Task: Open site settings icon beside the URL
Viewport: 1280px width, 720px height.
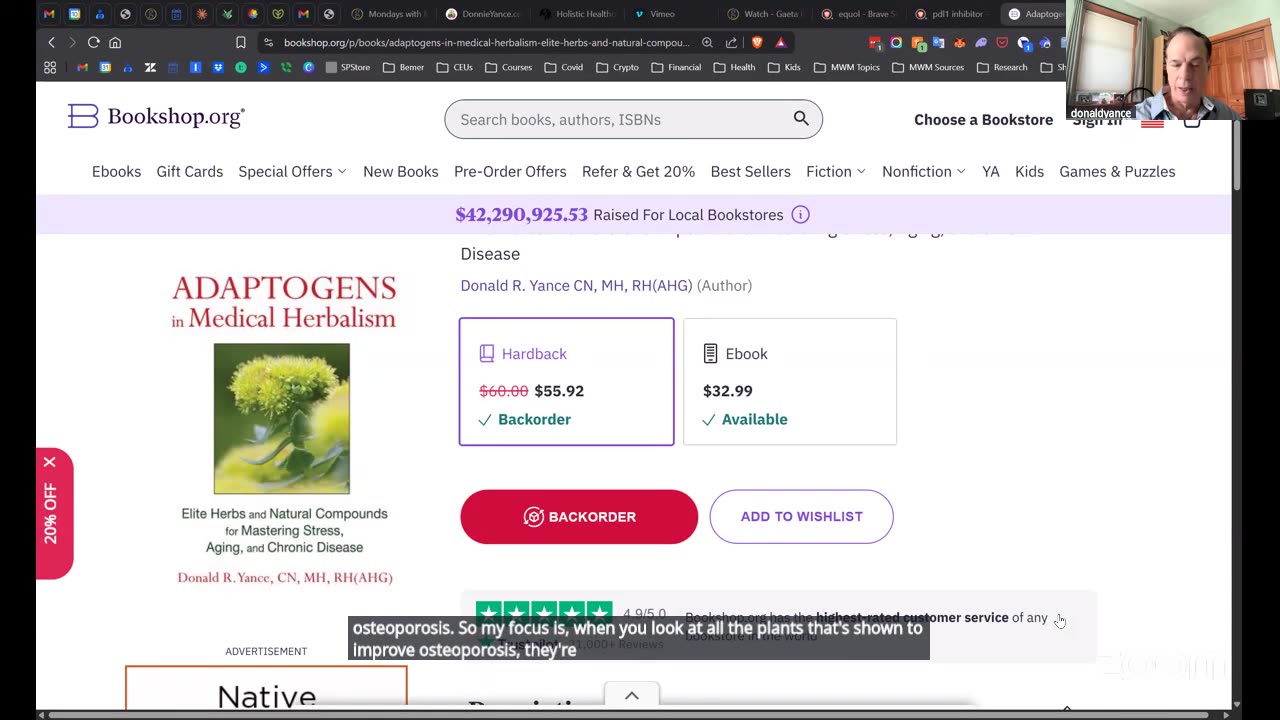Action: point(268,42)
